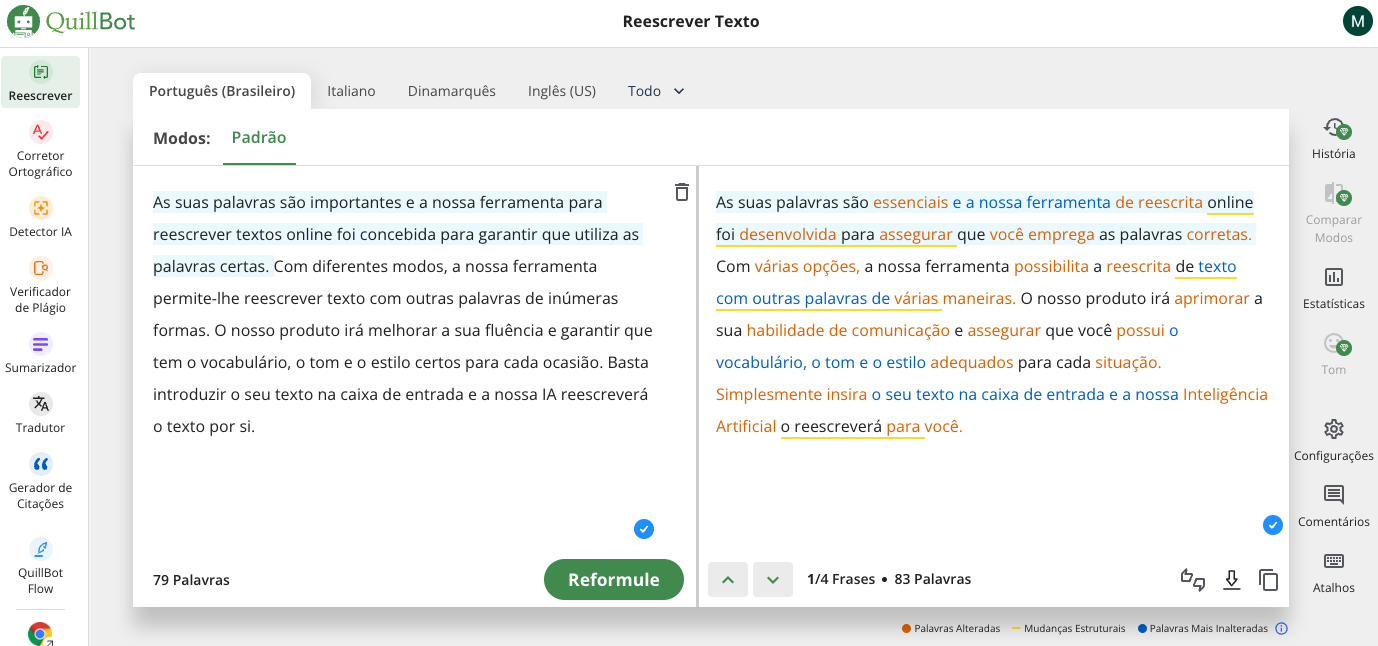Open the Verificador de Plágio tool
This screenshot has height=646, width=1378.
tap(40, 284)
